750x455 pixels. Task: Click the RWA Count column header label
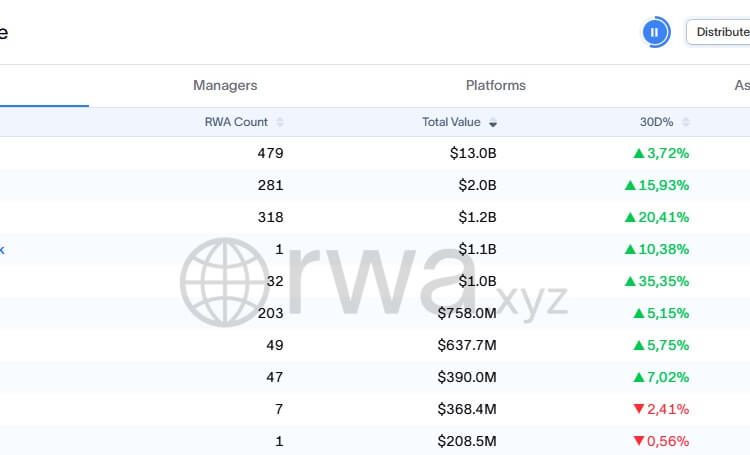point(236,122)
